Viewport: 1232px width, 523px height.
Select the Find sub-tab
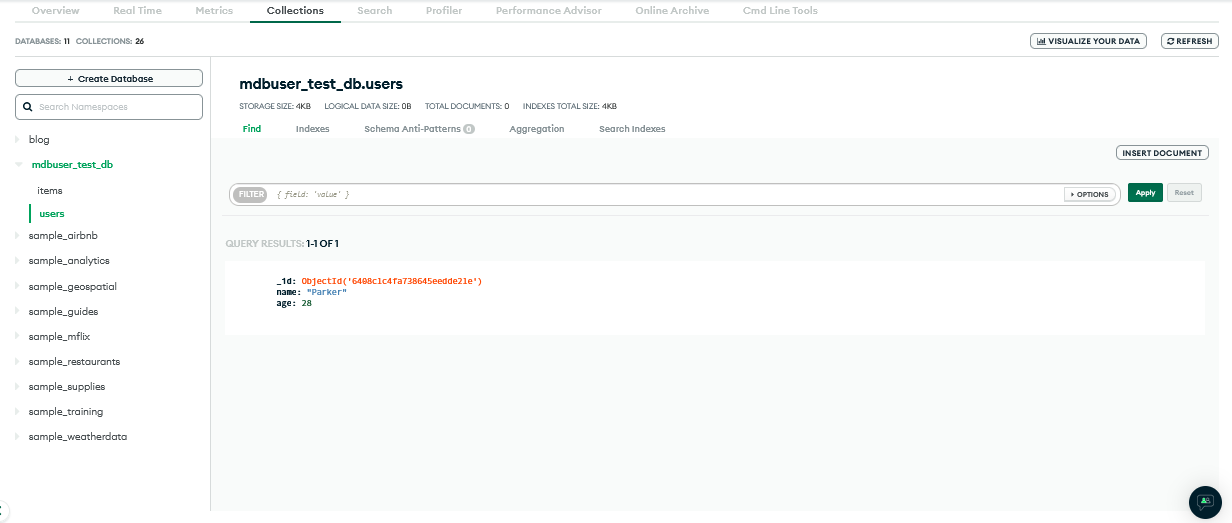coord(252,129)
